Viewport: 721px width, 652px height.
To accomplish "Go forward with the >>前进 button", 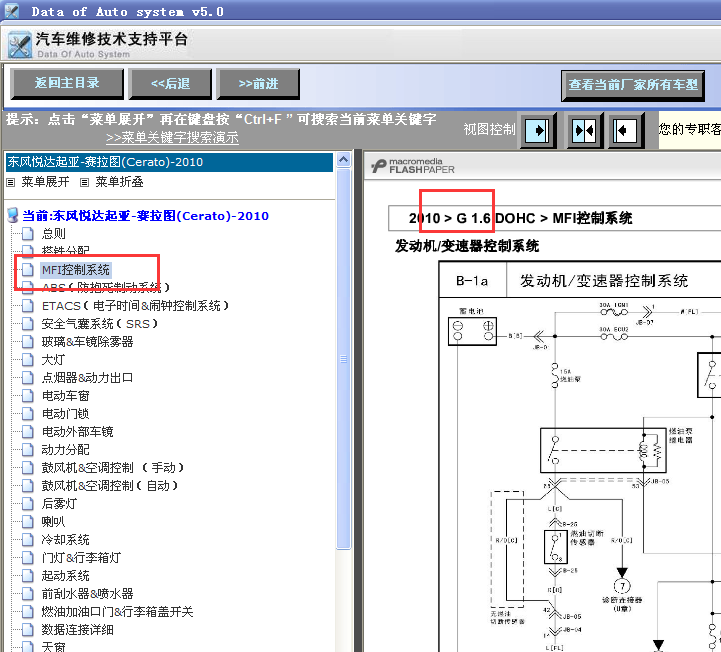I will 258,84.
